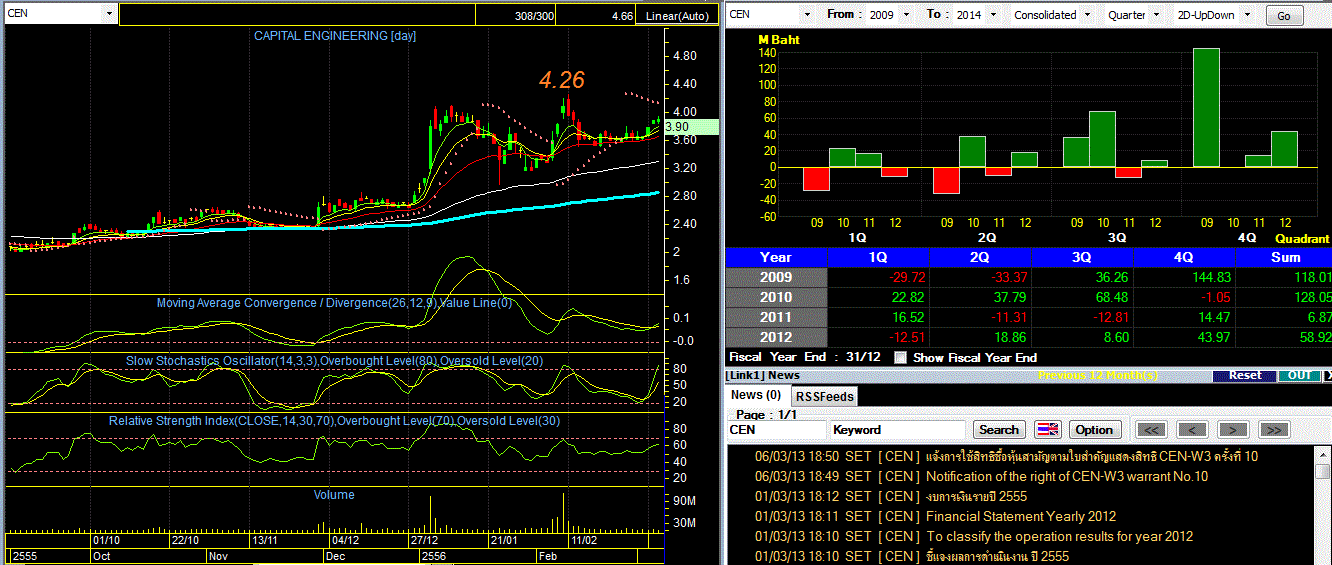Go to next news page (>)

pyautogui.click(x=1233, y=430)
